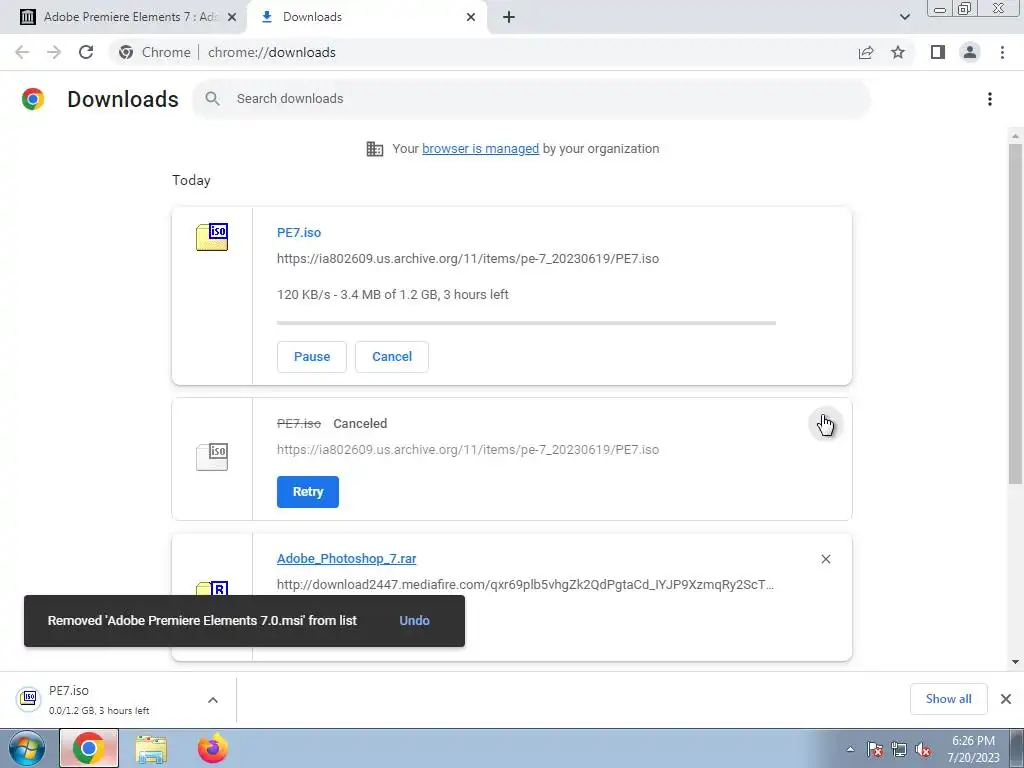Show hidden system tray icons

pos(850,749)
